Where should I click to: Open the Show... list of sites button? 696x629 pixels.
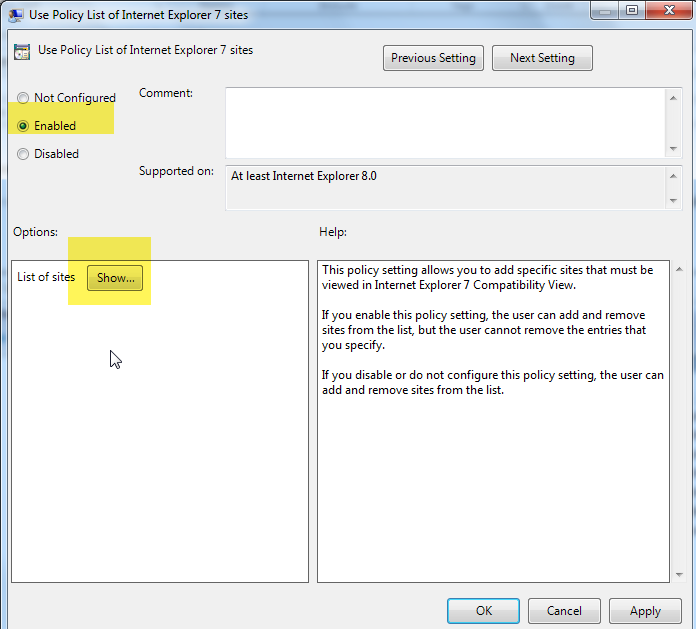(x=115, y=278)
